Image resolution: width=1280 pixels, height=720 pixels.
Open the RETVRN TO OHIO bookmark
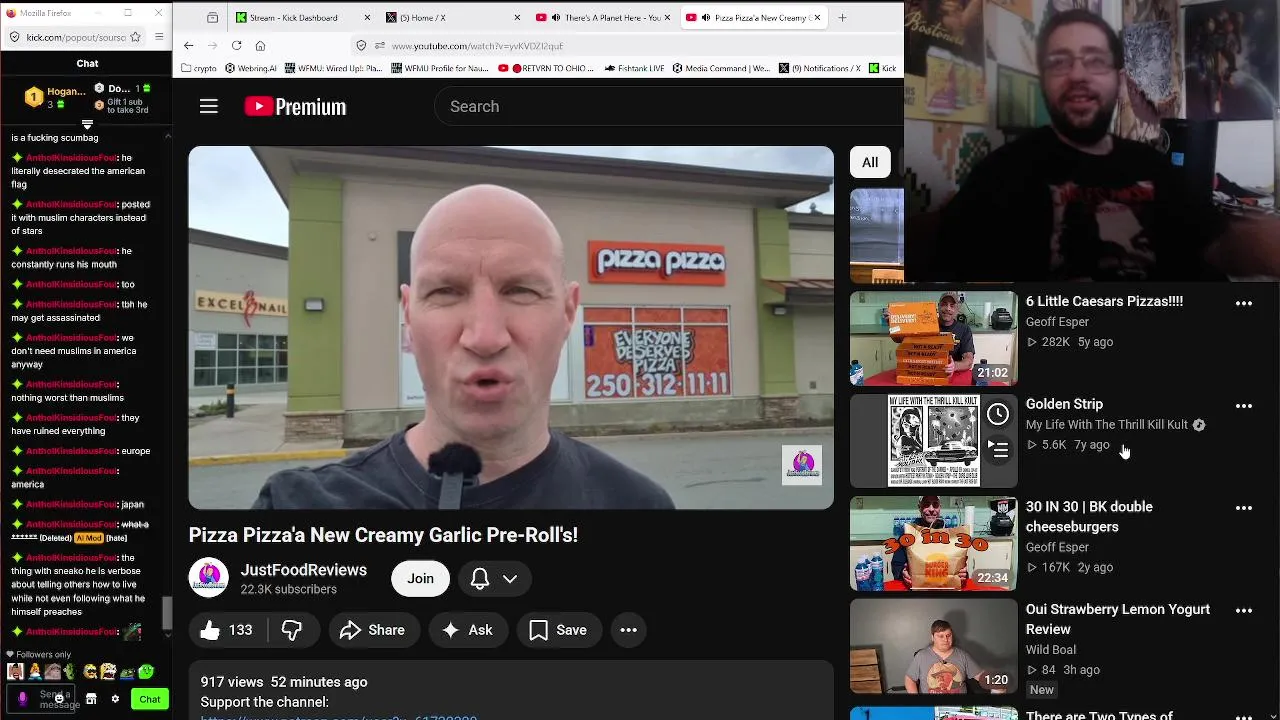pyautogui.click(x=547, y=68)
